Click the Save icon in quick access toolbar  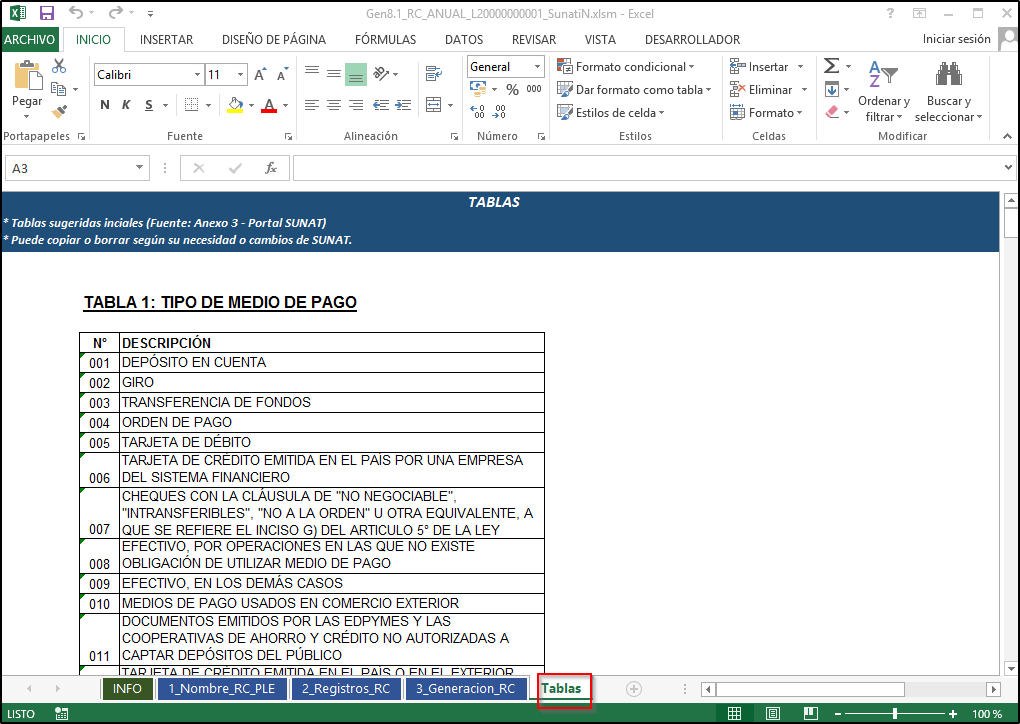click(x=46, y=14)
